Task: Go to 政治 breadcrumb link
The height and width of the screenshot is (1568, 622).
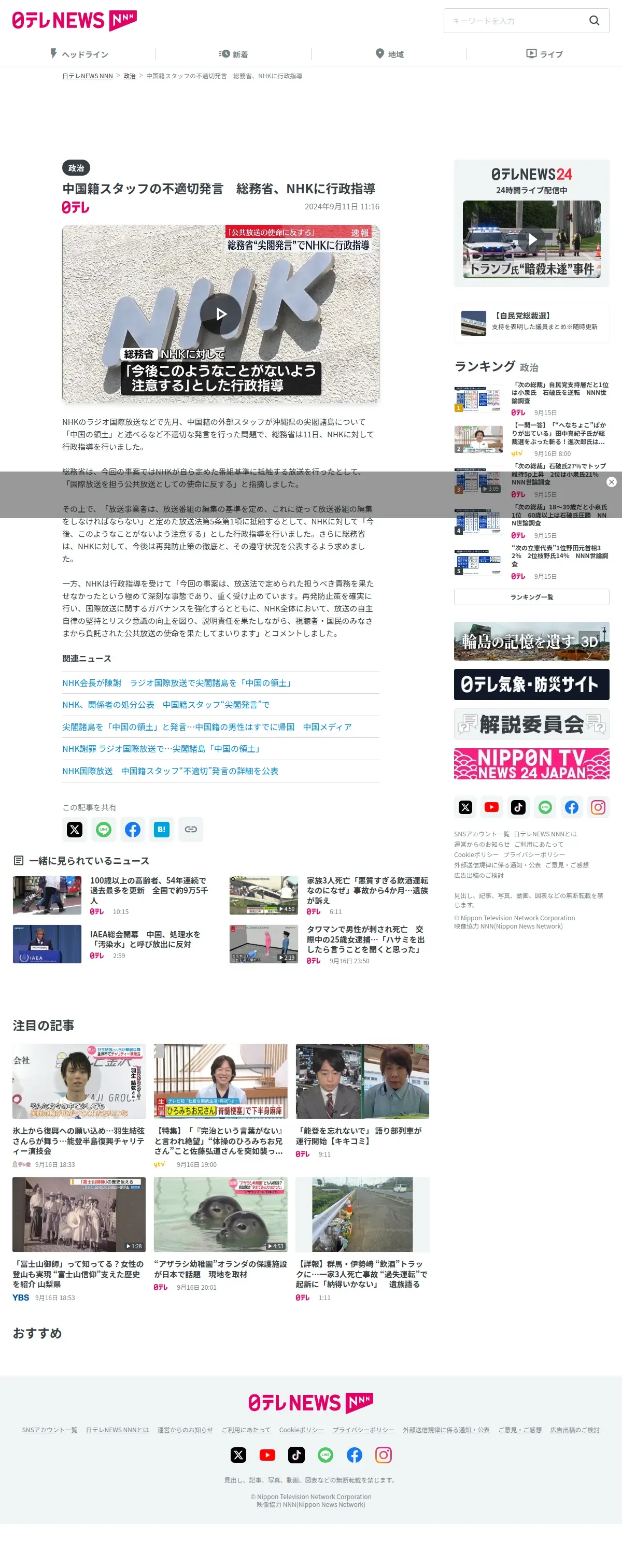Action: [x=129, y=76]
